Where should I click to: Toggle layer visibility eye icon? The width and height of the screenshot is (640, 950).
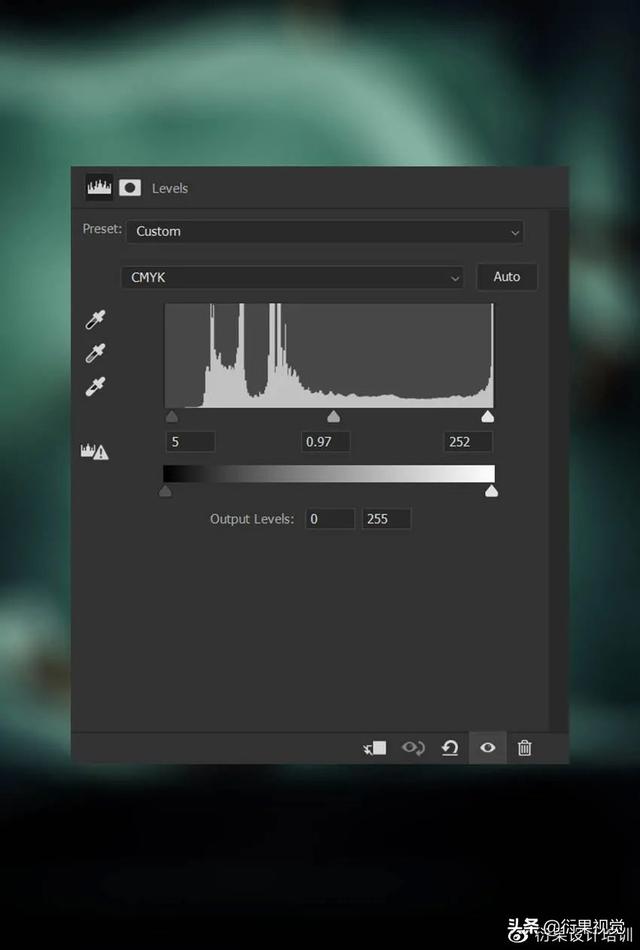tap(487, 748)
